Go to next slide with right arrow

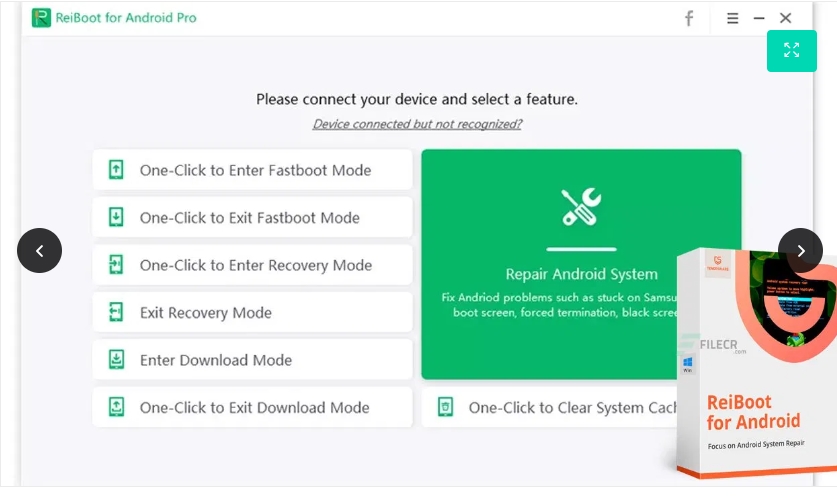pyautogui.click(x=800, y=250)
